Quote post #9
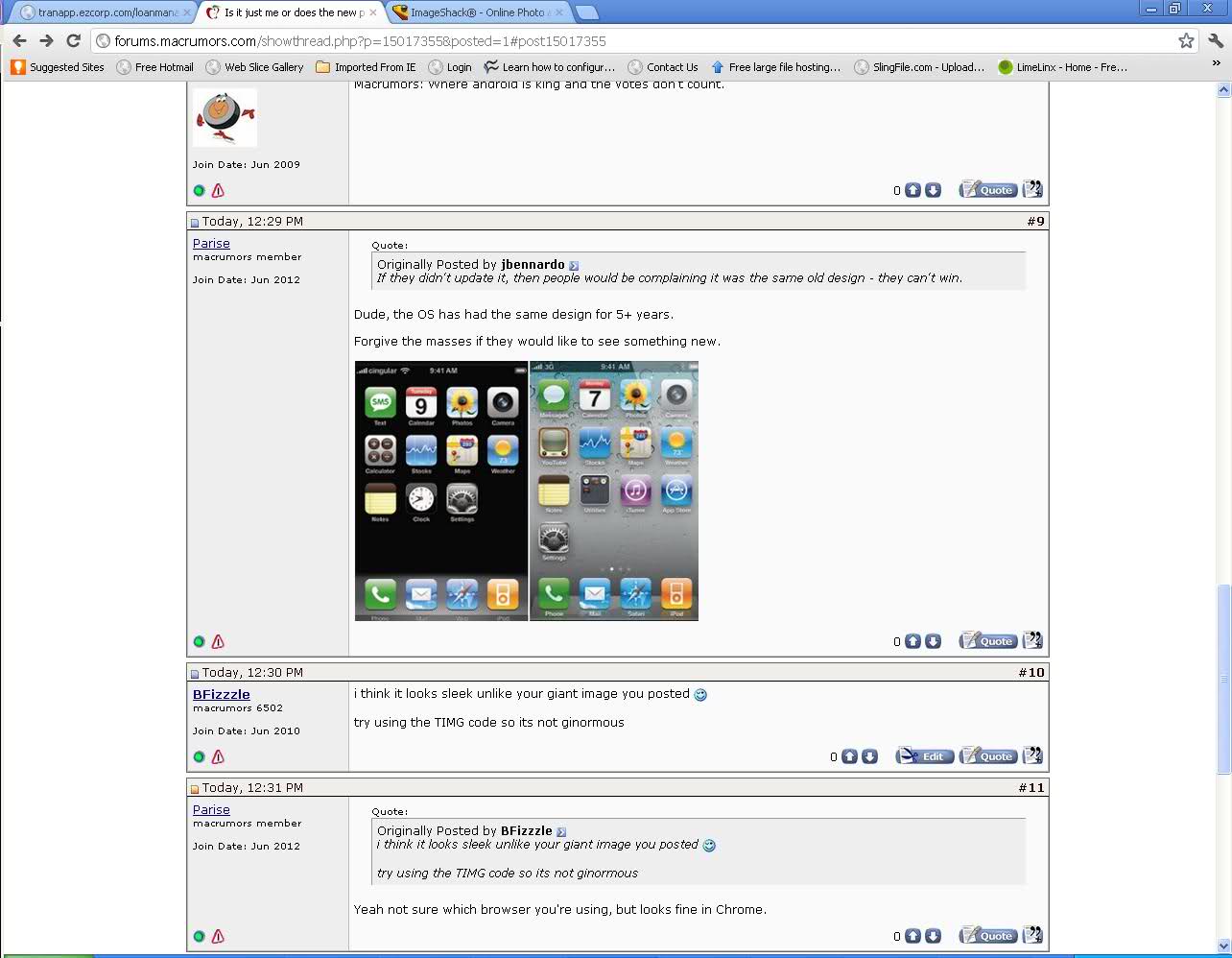Screen dimensions: 1232x958 988,640
